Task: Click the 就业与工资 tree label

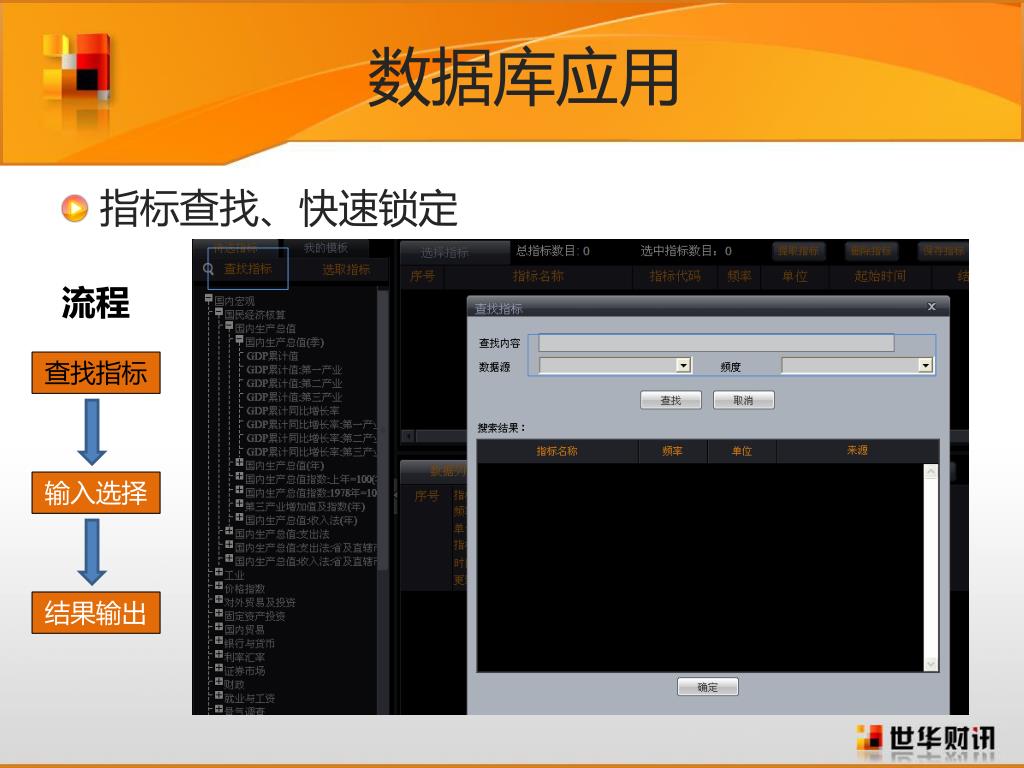Action: [x=249, y=698]
